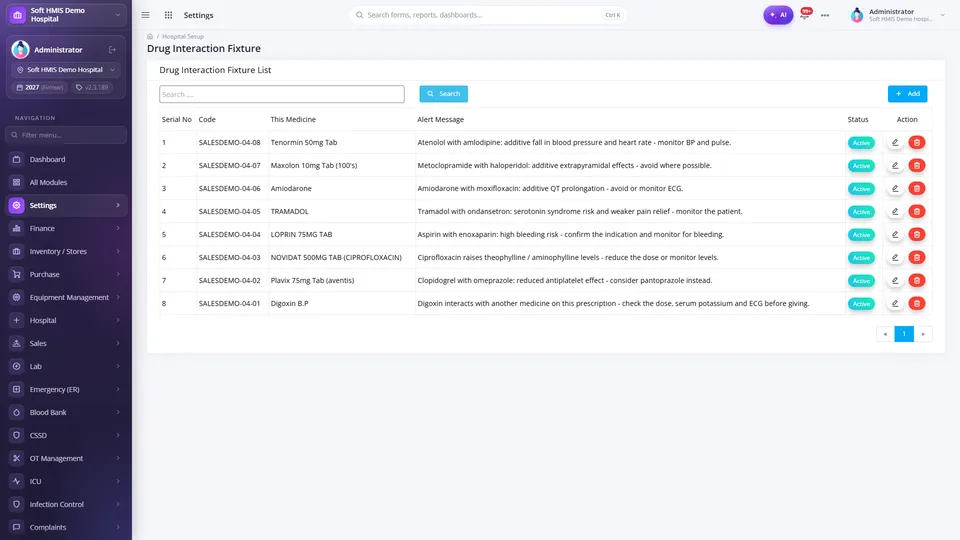Focus the global search forms bar
This screenshot has width=960, height=540.
coord(487,15)
